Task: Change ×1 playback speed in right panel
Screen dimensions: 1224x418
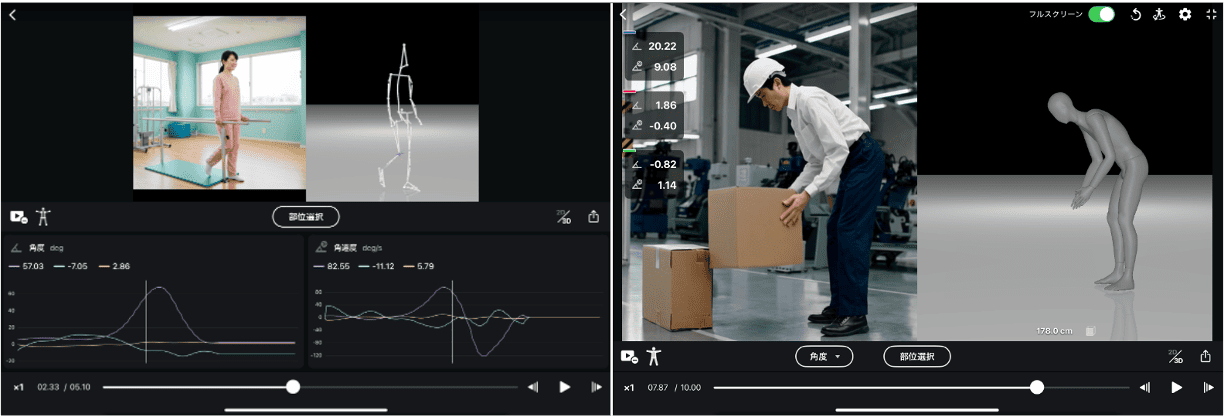Action: (x=629, y=387)
